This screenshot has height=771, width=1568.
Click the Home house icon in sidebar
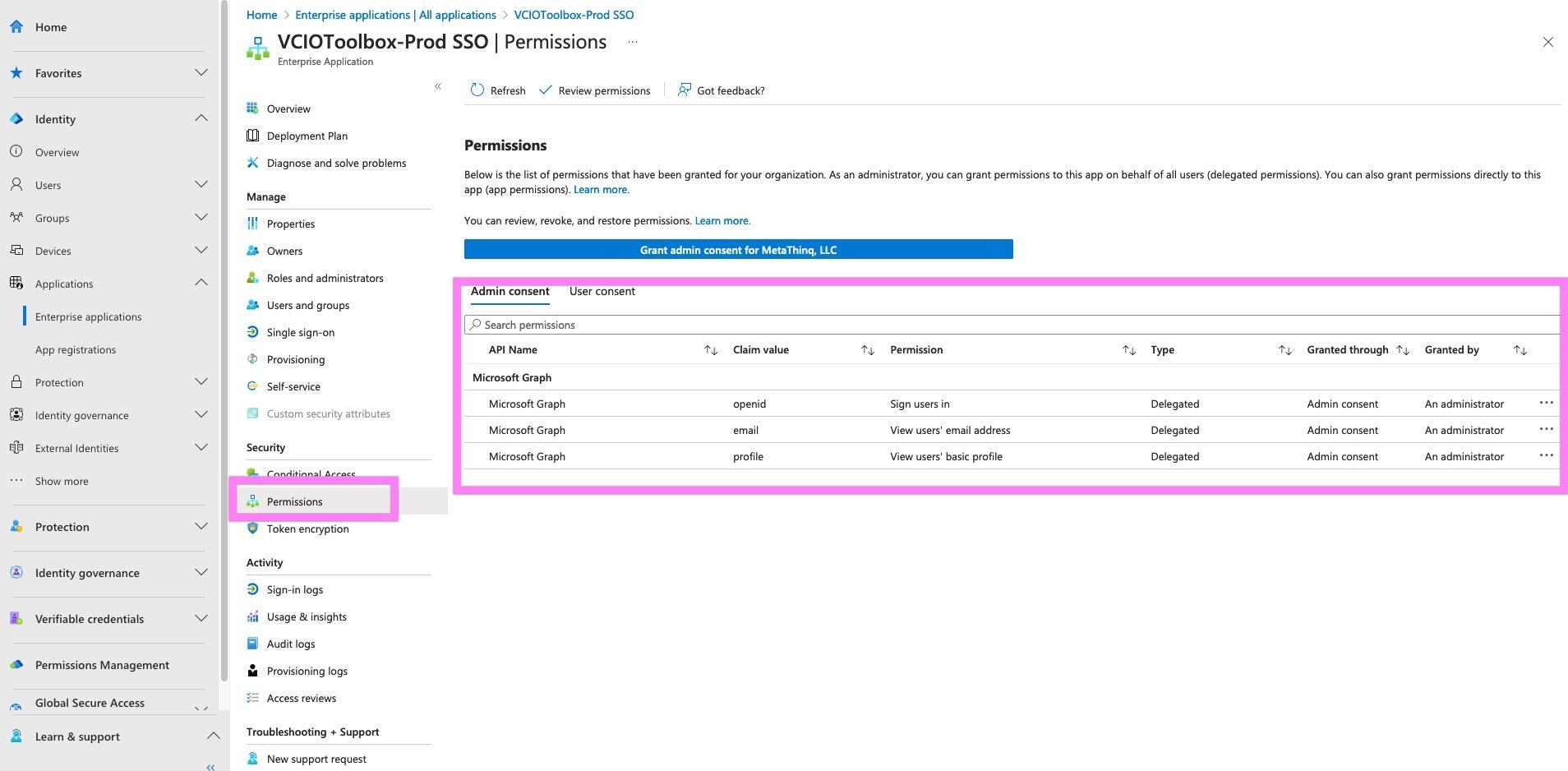(x=16, y=27)
